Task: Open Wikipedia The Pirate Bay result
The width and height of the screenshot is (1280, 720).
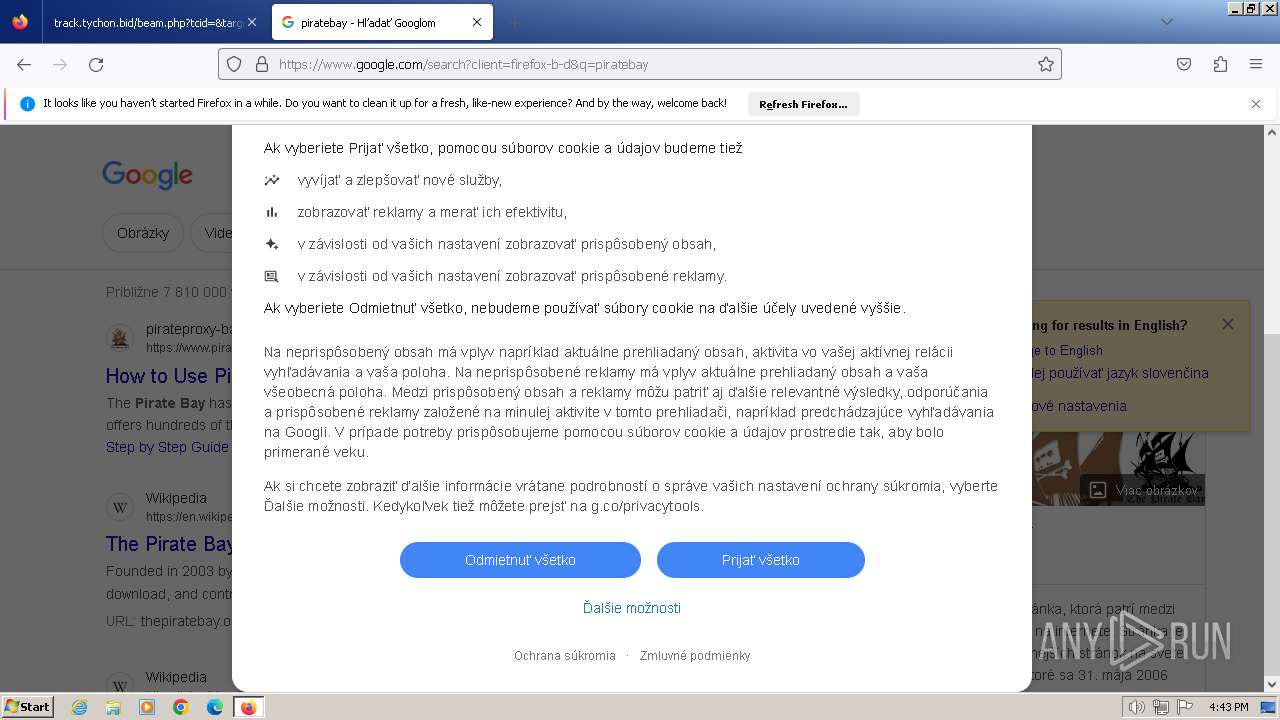Action: [x=169, y=544]
